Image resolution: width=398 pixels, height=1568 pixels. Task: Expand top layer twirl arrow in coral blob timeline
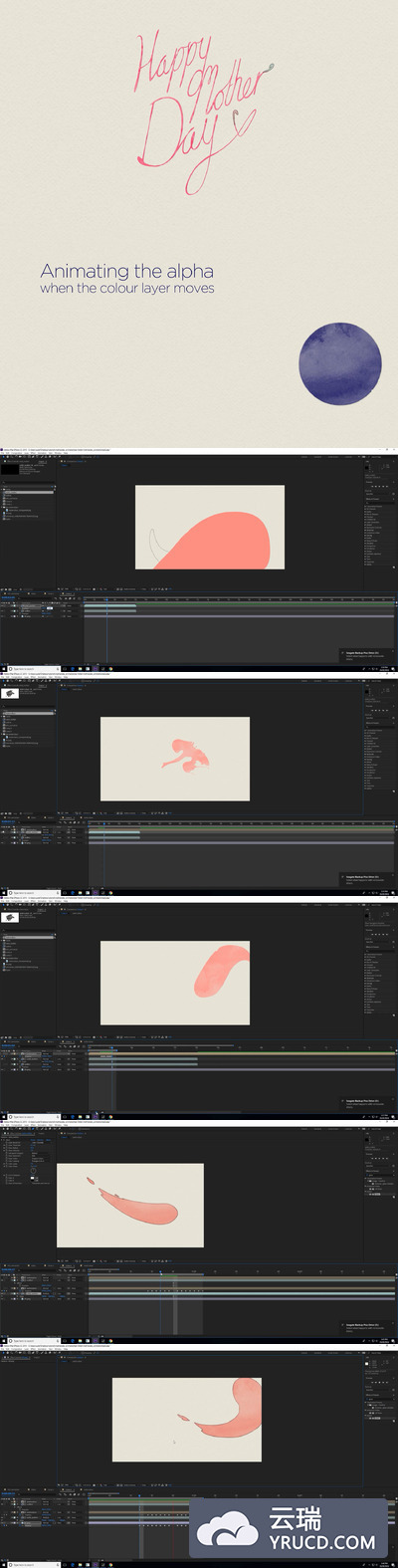pos(19,606)
